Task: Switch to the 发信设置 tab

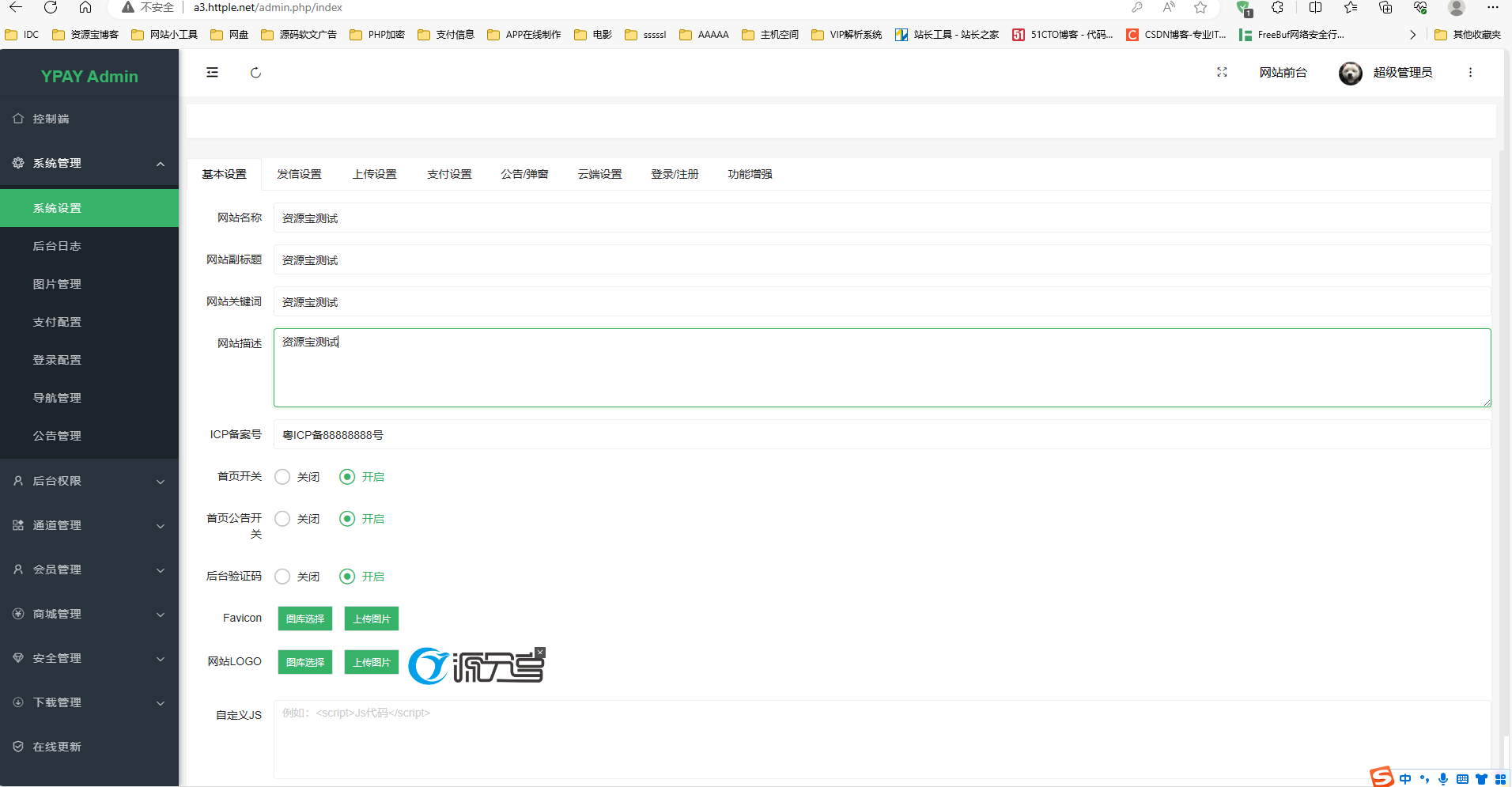Action: coord(299,174)
